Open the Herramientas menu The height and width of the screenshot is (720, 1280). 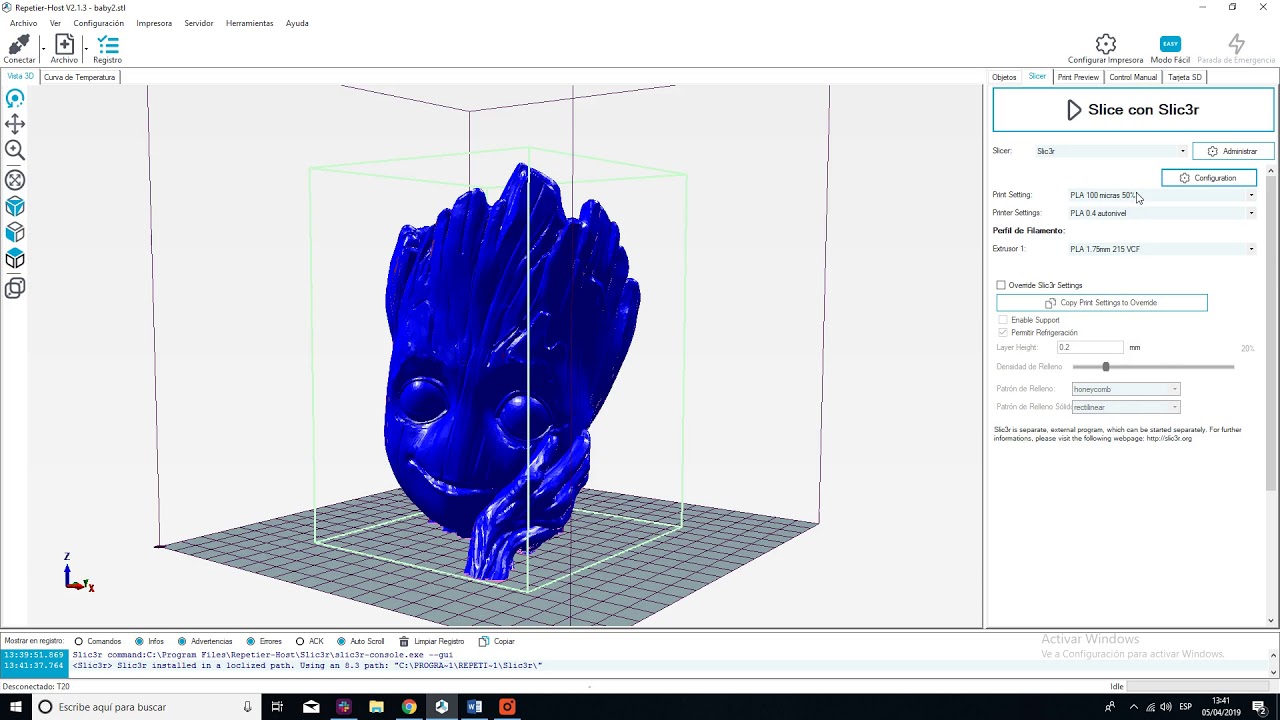pos(249,23)
